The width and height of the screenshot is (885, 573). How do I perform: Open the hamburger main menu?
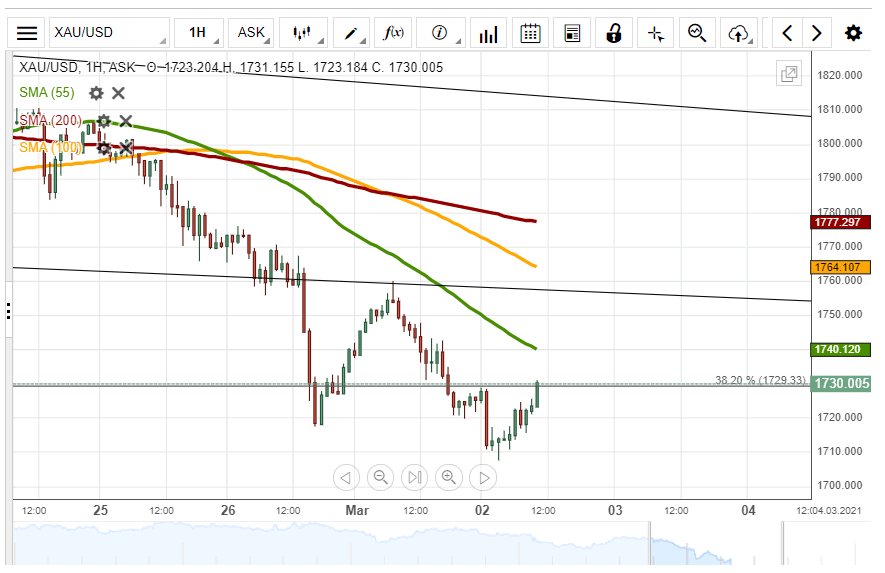(x=27, y=33)
